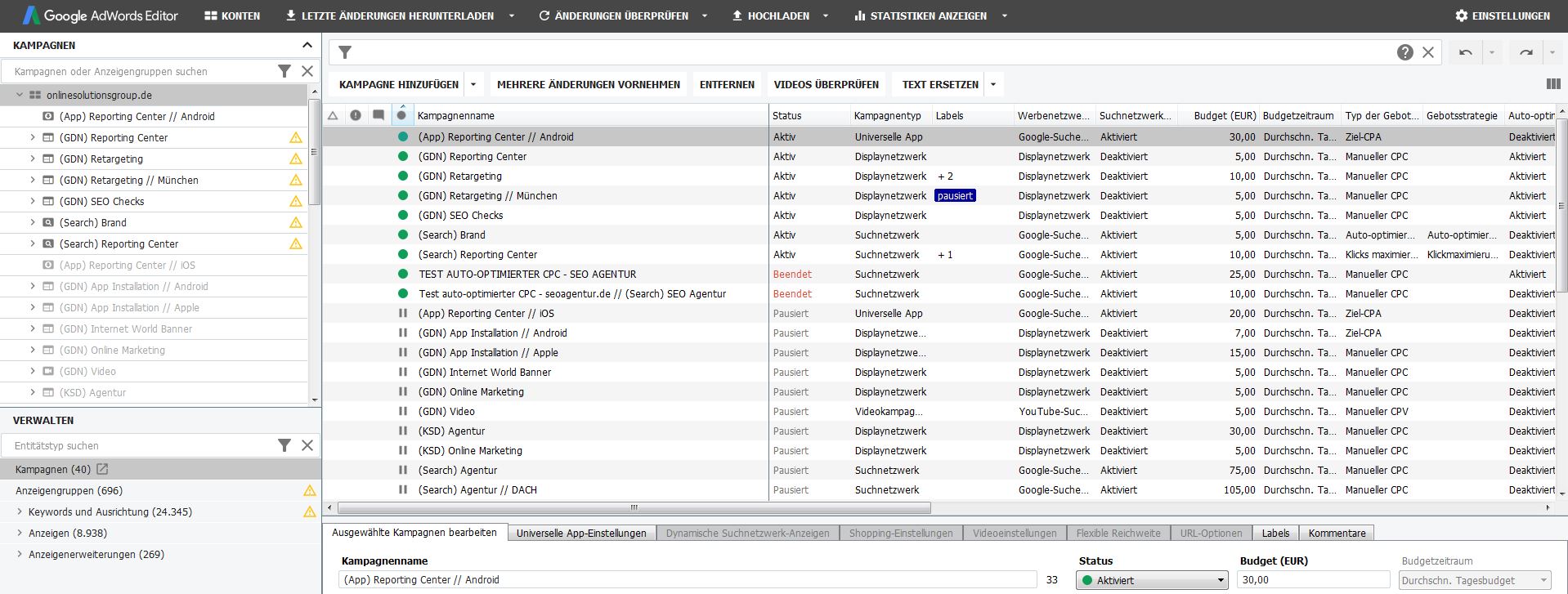Open the column chooser icon

[1553, 84]
